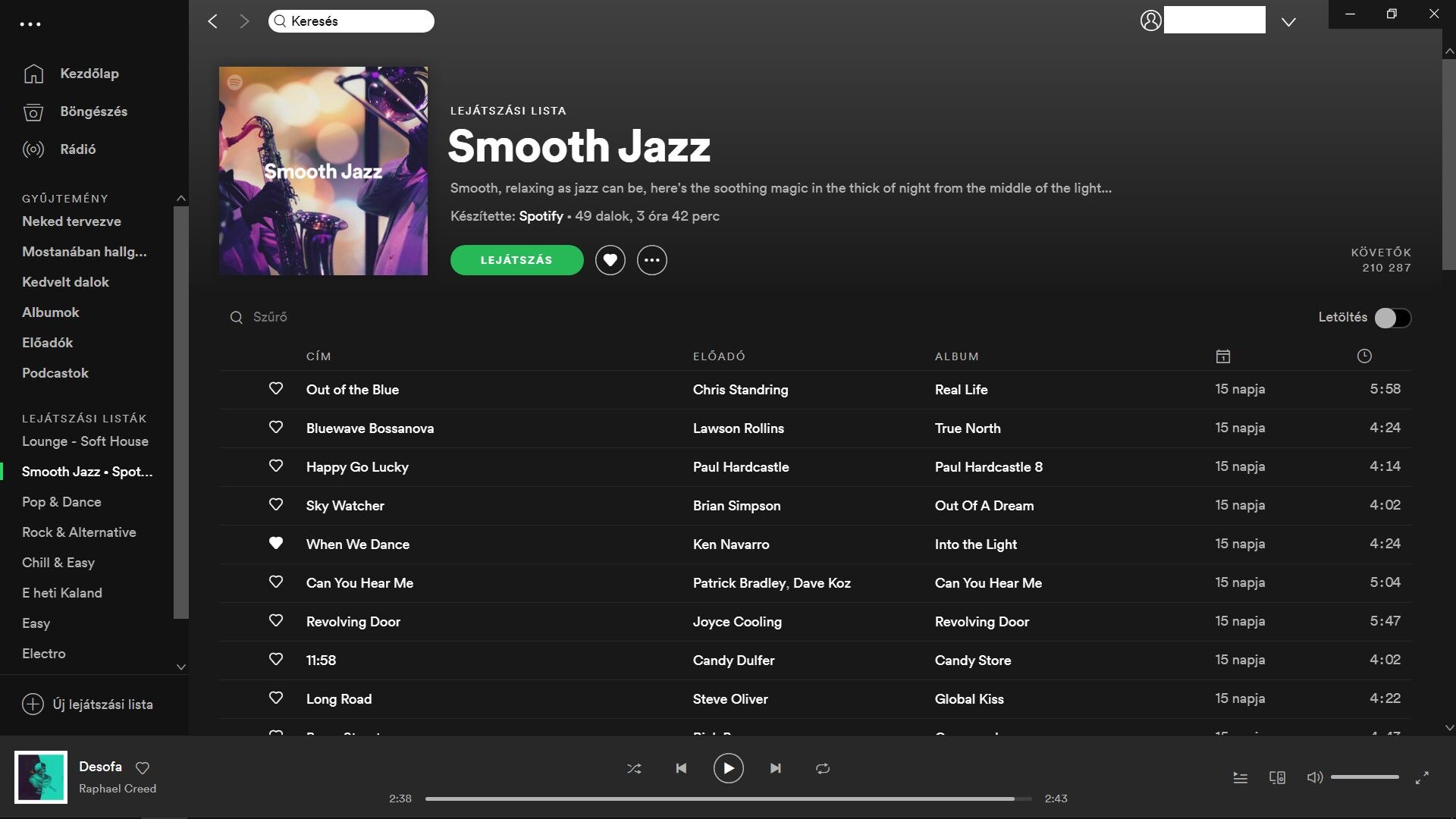Mute the volume speaker icon
Viewport: 1456px width, 819px height.
[x=1314, y=777]
